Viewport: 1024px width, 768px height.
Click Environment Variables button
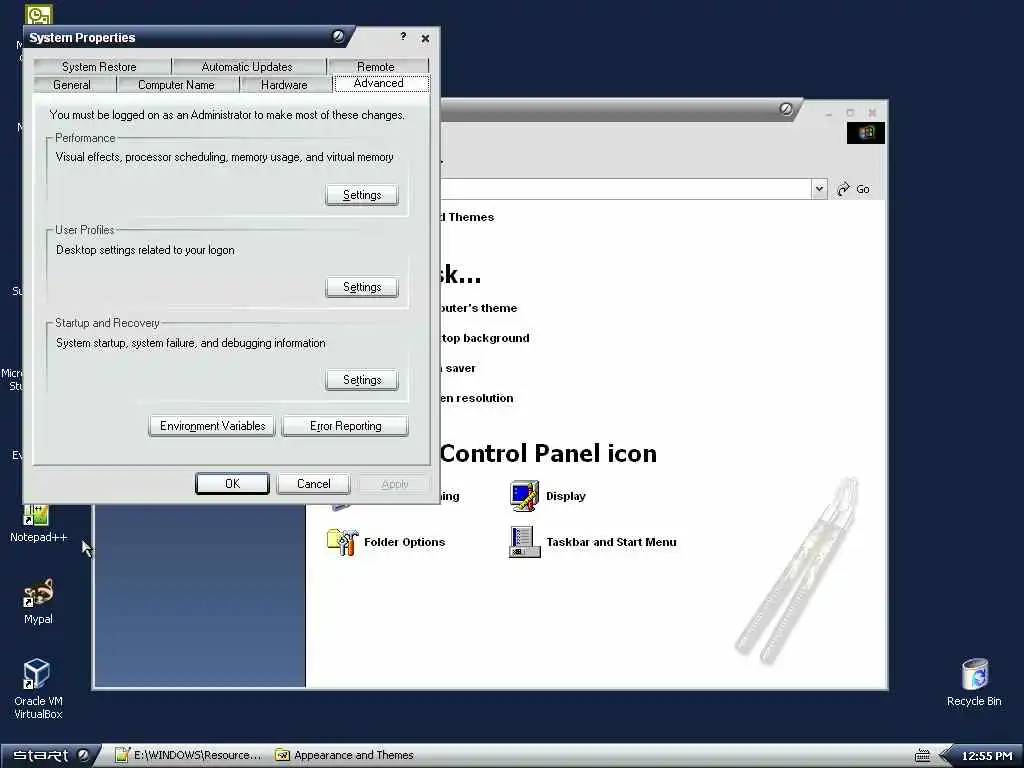click(x=212, y=426)
